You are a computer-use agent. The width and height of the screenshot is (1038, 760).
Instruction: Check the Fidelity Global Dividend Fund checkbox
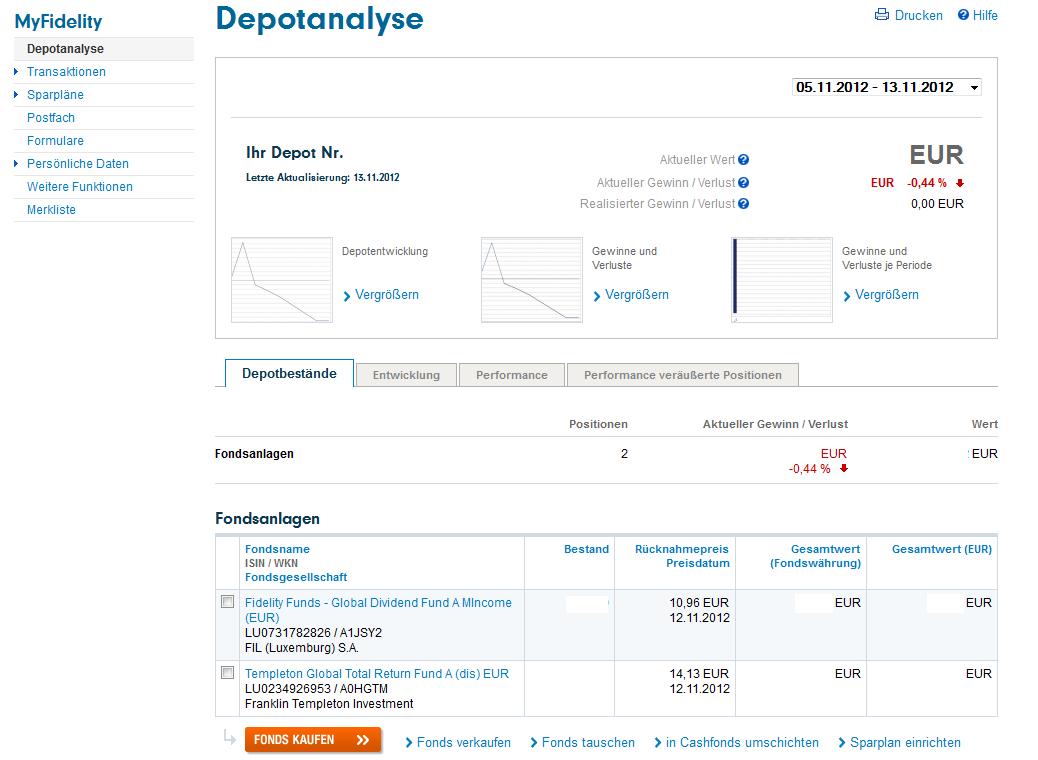click(x=228, y=602)
